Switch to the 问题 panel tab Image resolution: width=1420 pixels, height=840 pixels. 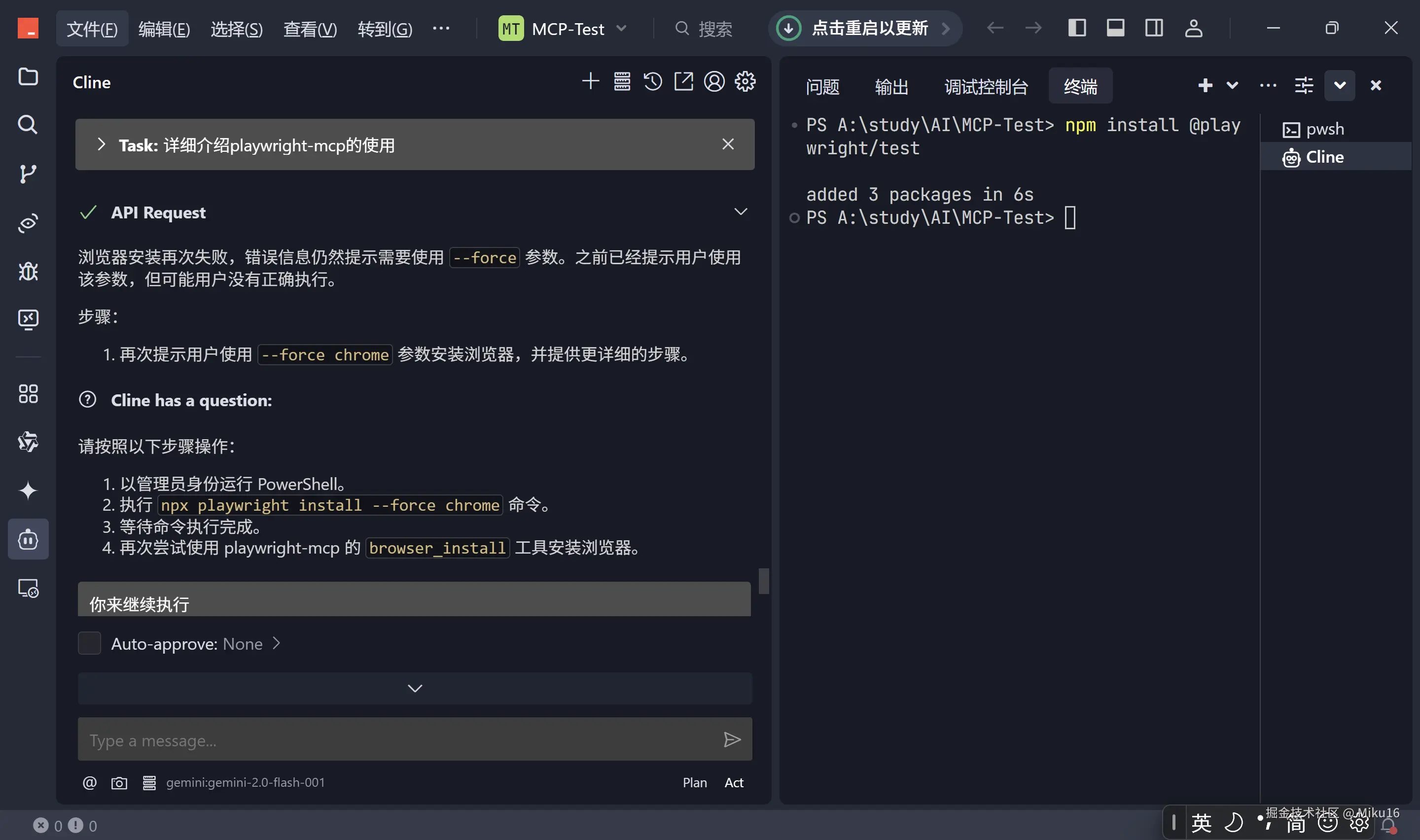coord(822,87)
